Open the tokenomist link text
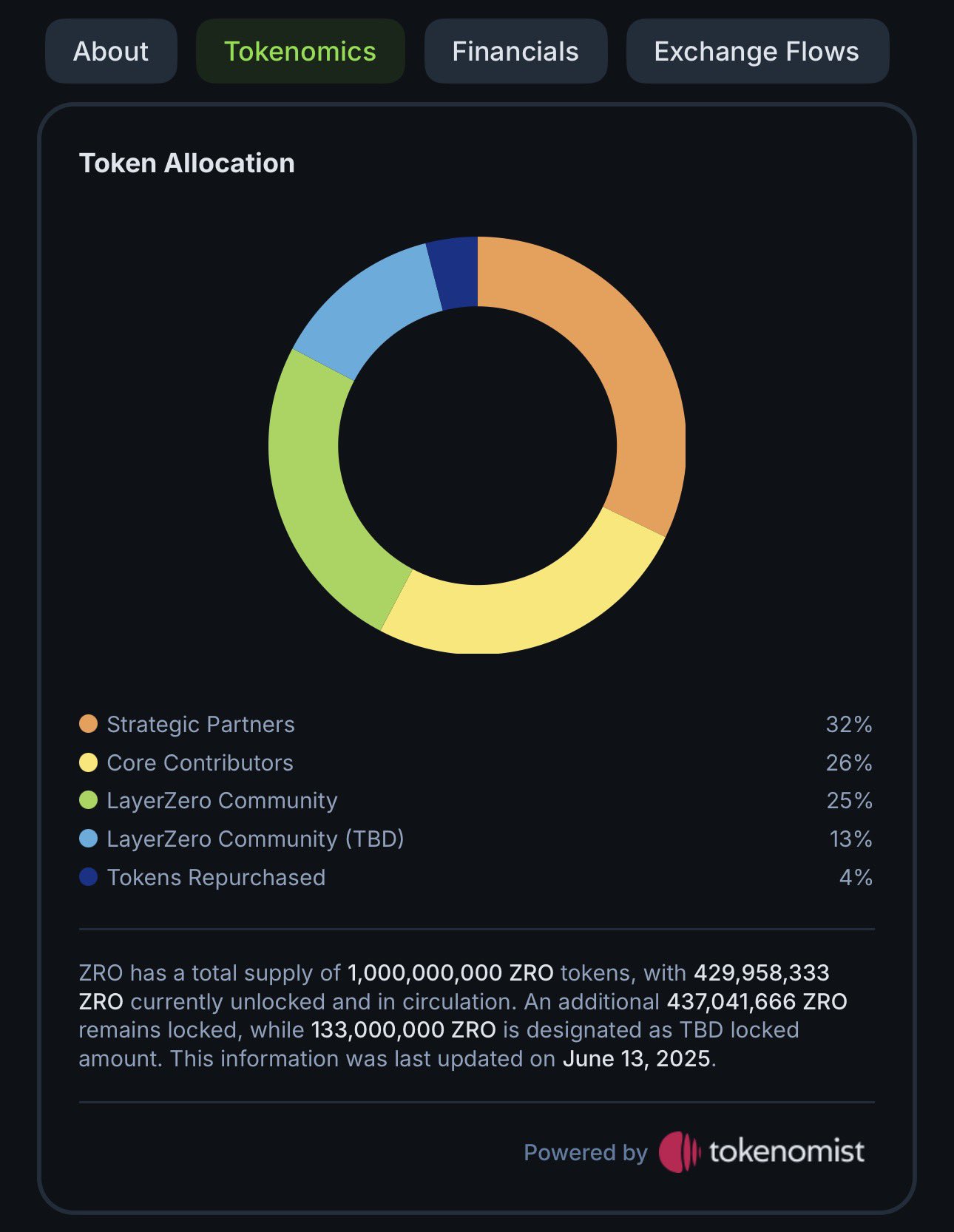954x1232 pixels. [x=786, y=1151]
